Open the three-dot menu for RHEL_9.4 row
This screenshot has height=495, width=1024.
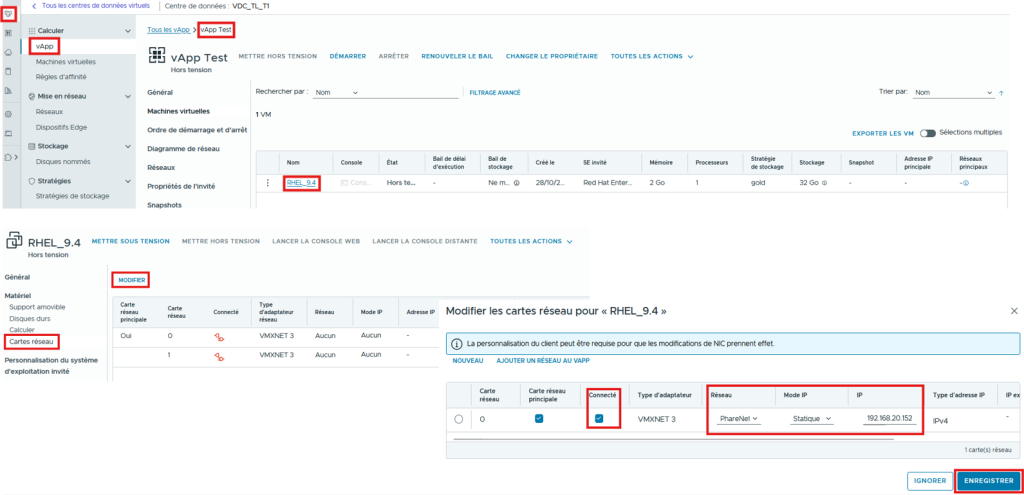[267, 183]
